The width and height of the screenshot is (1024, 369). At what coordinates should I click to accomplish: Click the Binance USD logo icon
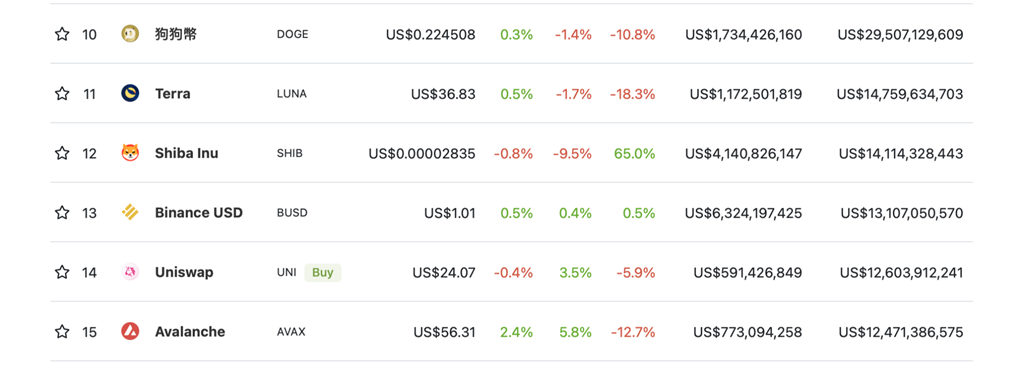(x=130, y=212)
